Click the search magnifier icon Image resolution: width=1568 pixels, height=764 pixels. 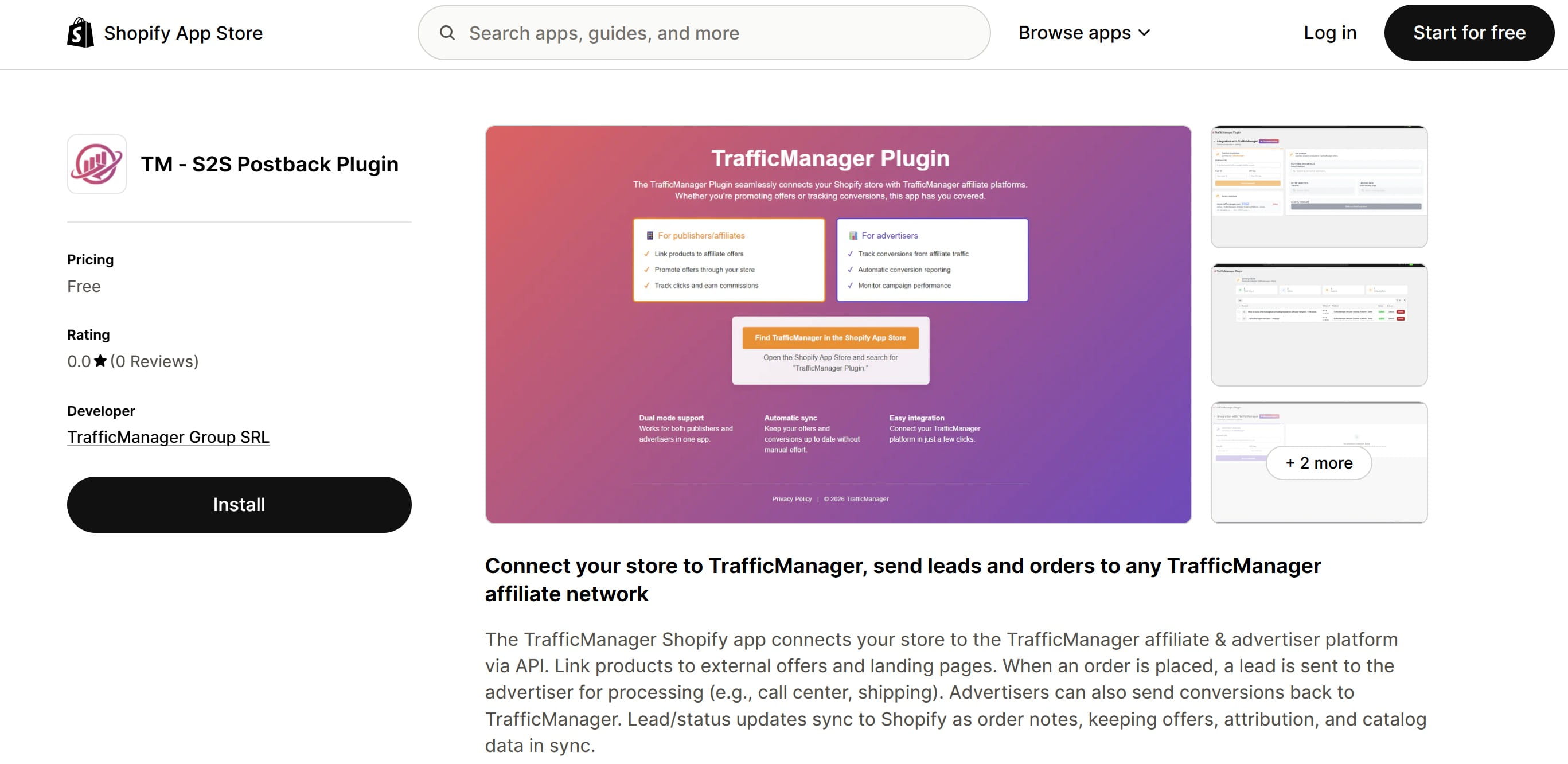point(447,33)
